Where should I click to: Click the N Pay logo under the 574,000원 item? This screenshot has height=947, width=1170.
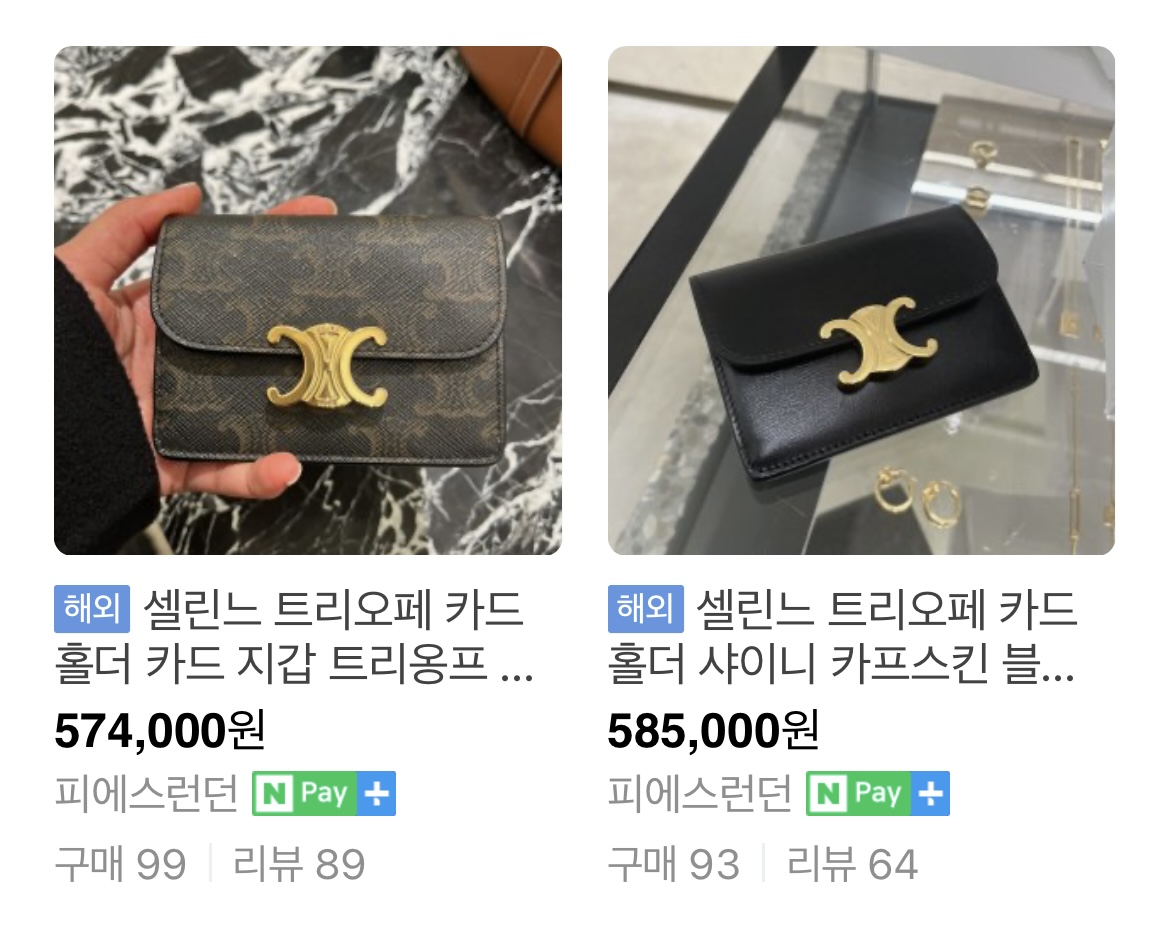pos(304,793)
